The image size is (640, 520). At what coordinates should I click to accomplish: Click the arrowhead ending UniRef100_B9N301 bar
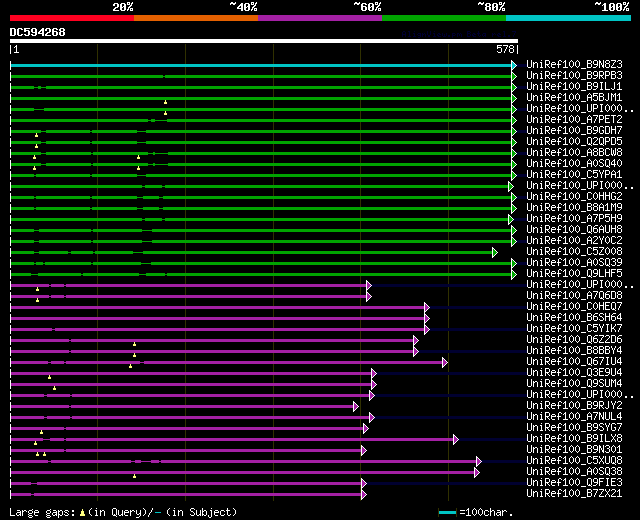point(364,451)
